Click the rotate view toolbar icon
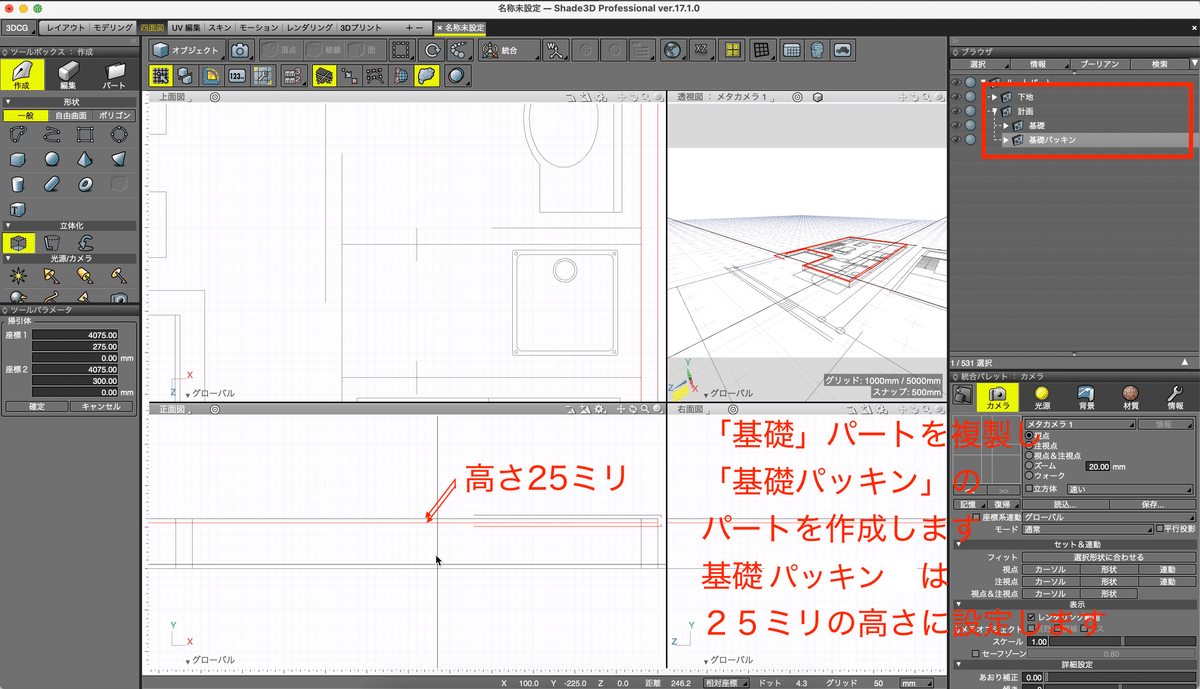 click(431, 50)
